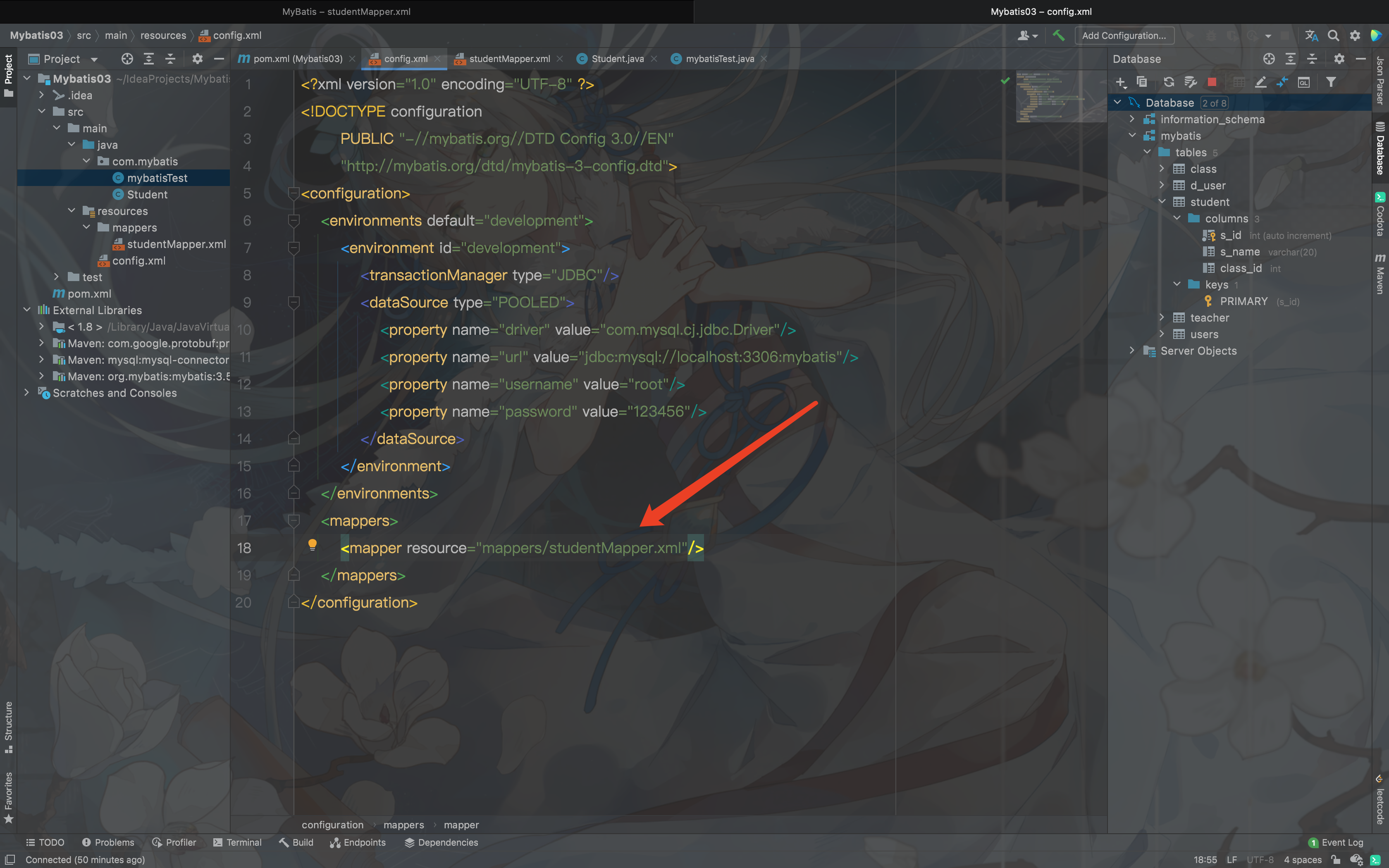Click the locate target icon in Project panel

pos(127,59)
